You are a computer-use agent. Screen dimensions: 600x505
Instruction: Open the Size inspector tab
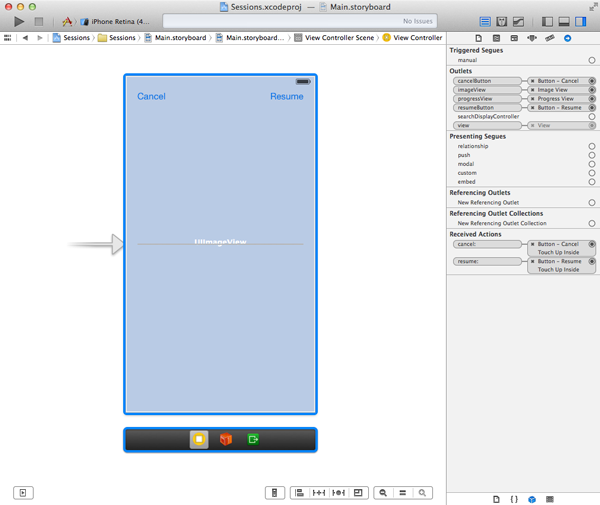click(x=550, y=38)
